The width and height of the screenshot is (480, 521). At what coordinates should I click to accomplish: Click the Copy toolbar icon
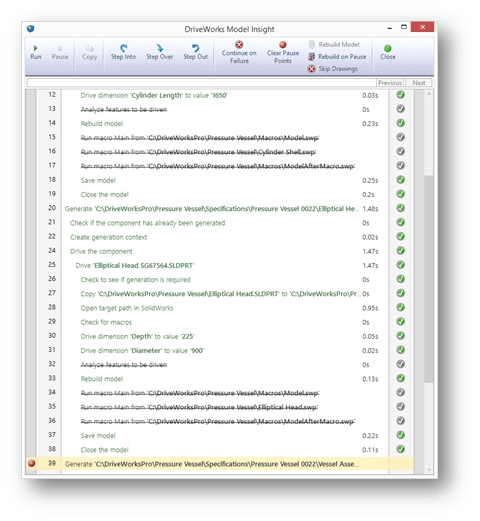pos(89,53)
